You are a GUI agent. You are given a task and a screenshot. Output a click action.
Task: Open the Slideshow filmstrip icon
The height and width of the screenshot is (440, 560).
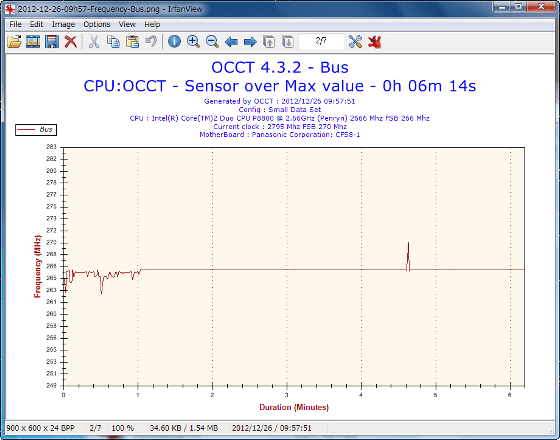[x=33, y=42]
